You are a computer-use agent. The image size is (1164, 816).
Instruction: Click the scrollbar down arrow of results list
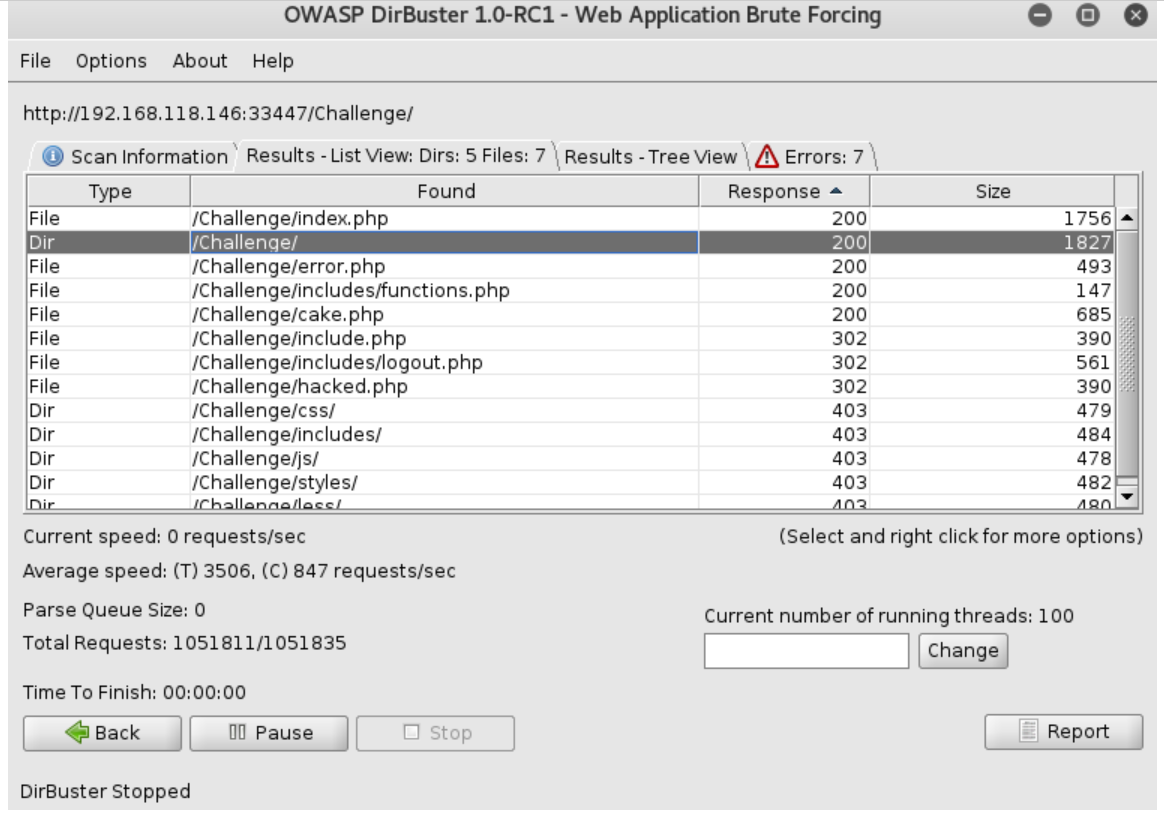[x=1127, y=496]
